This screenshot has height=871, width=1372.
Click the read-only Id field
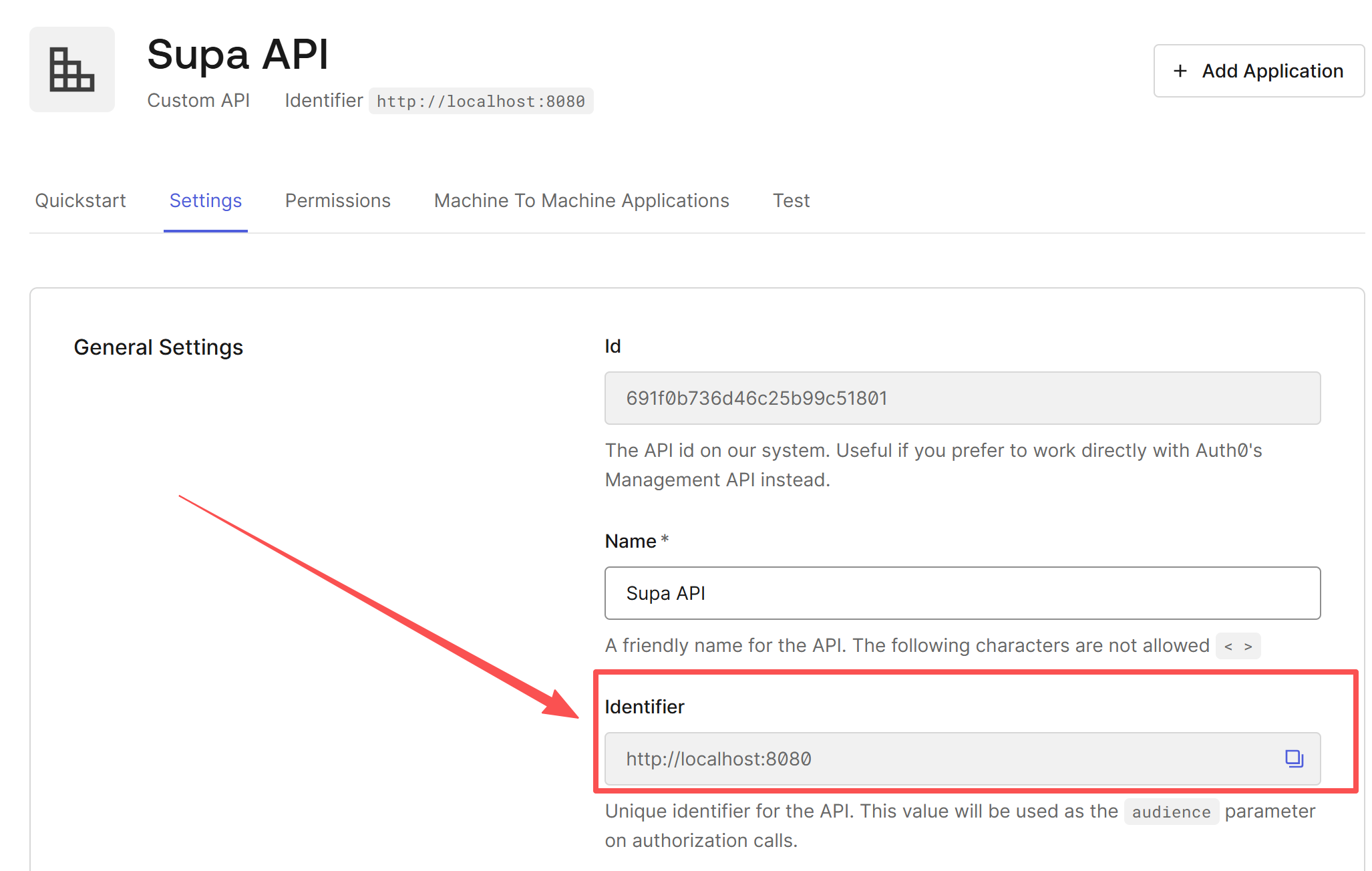(962, 398)
